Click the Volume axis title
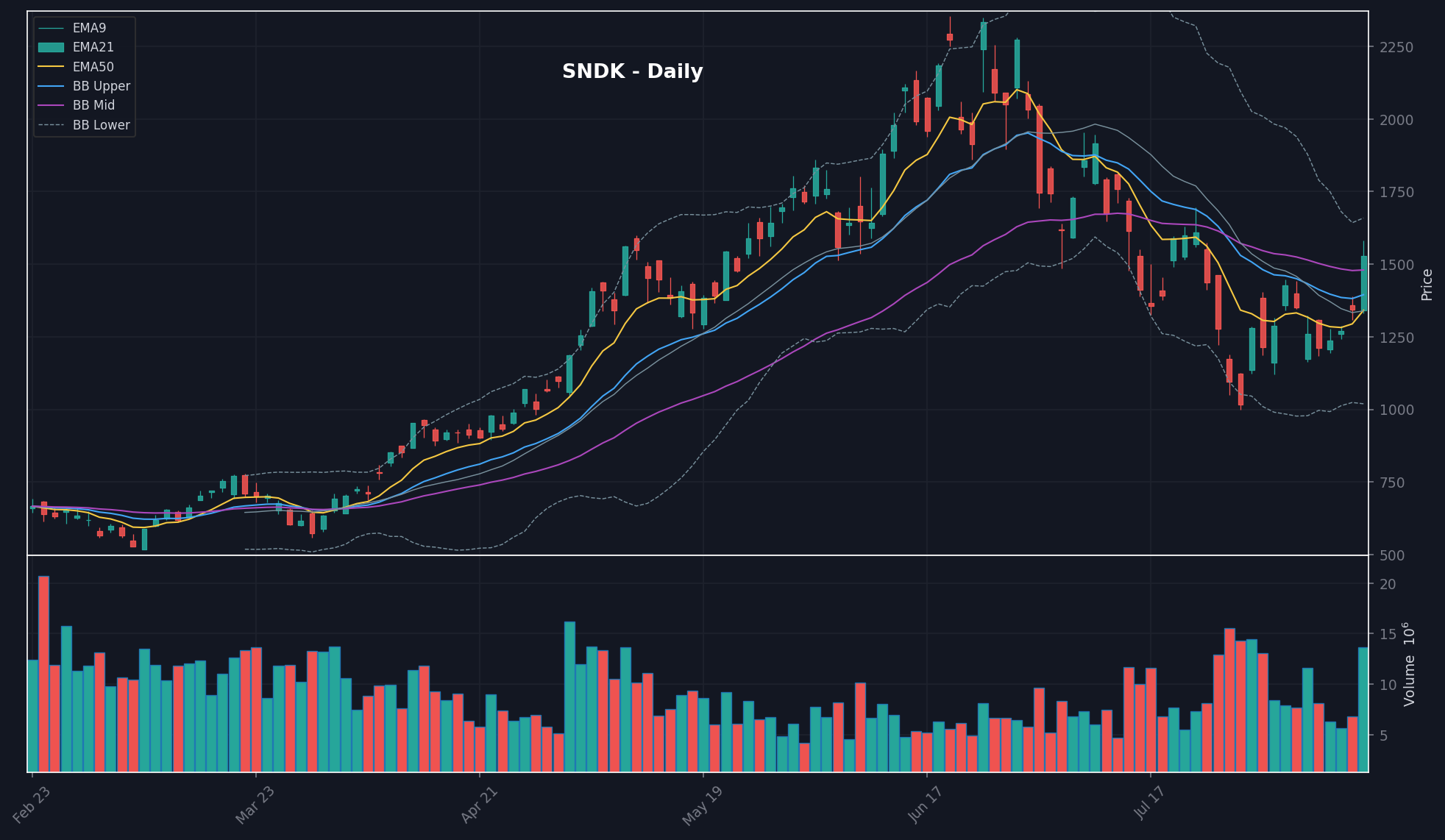This screenshot has width=1445, height=840. click(1409, 664)
